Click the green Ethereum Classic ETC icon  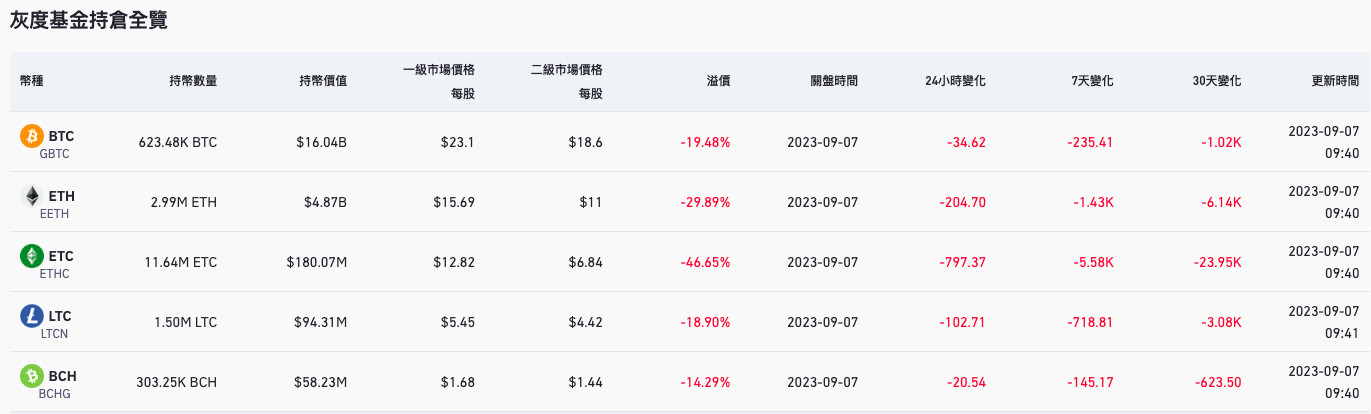click(32, 257)
